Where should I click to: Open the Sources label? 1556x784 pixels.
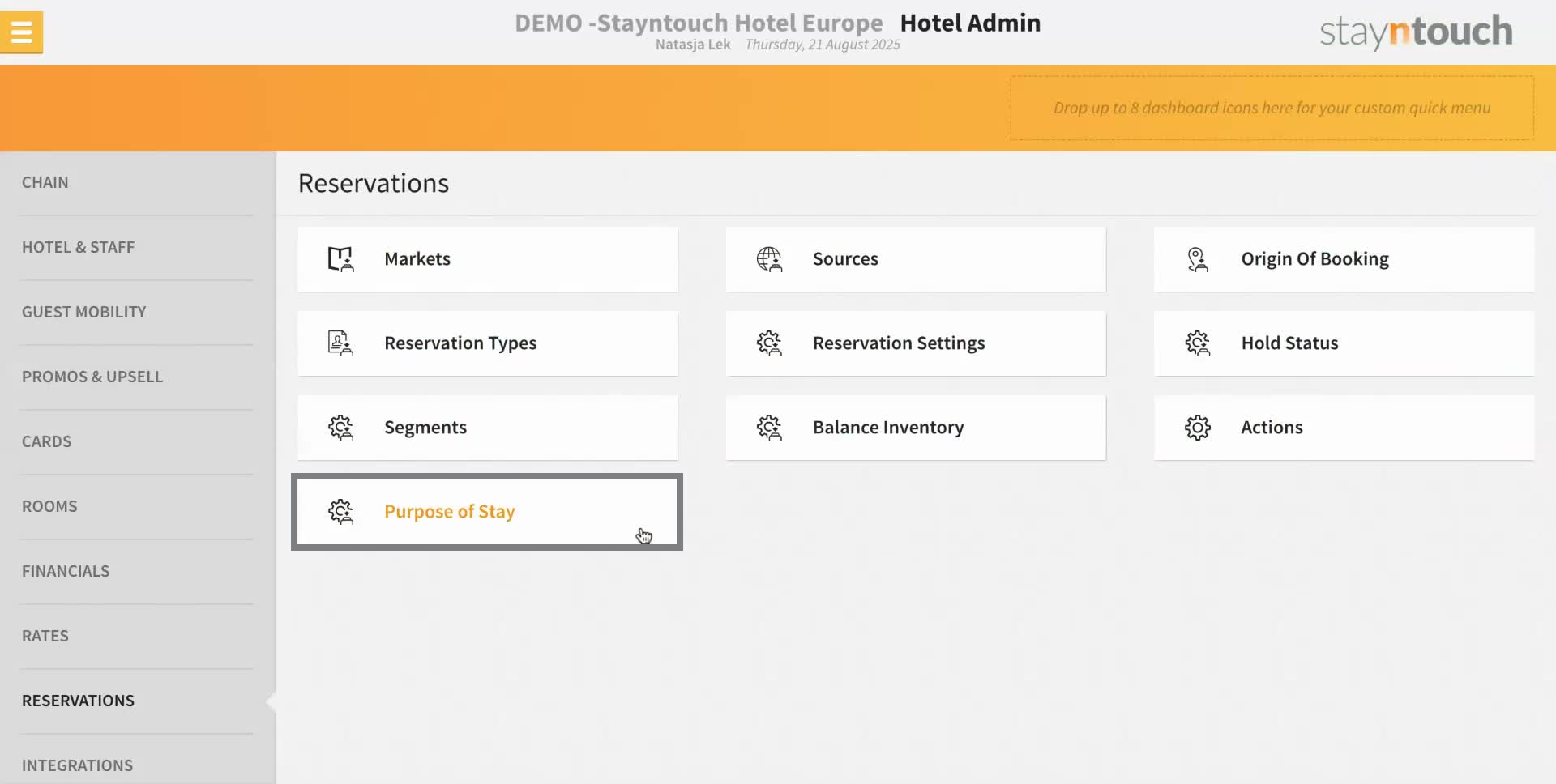point(845,259)
